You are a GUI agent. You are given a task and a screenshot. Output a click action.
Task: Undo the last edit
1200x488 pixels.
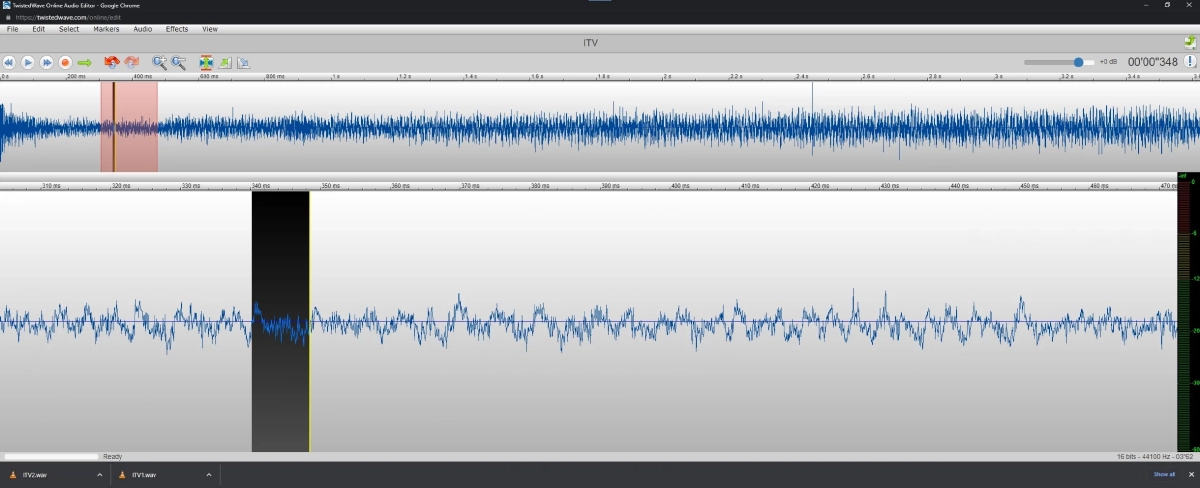(111, 62)
